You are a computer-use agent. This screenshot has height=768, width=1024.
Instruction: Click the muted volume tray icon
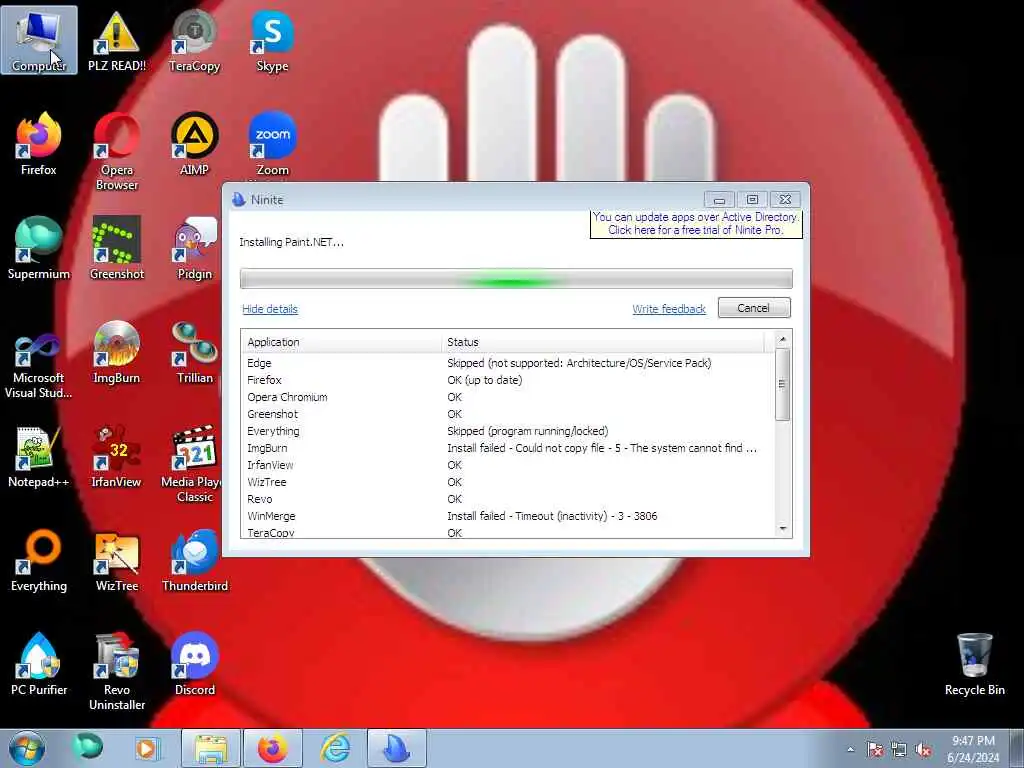[x=923, y=749]
